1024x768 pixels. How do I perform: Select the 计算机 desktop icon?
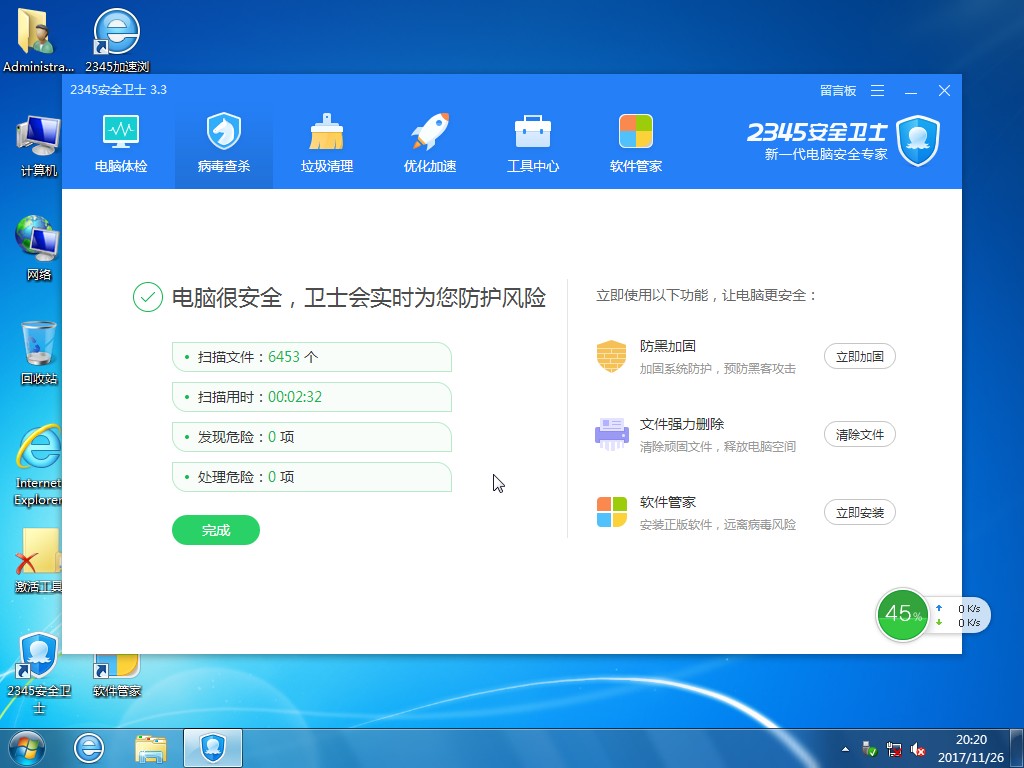point(39,146)
